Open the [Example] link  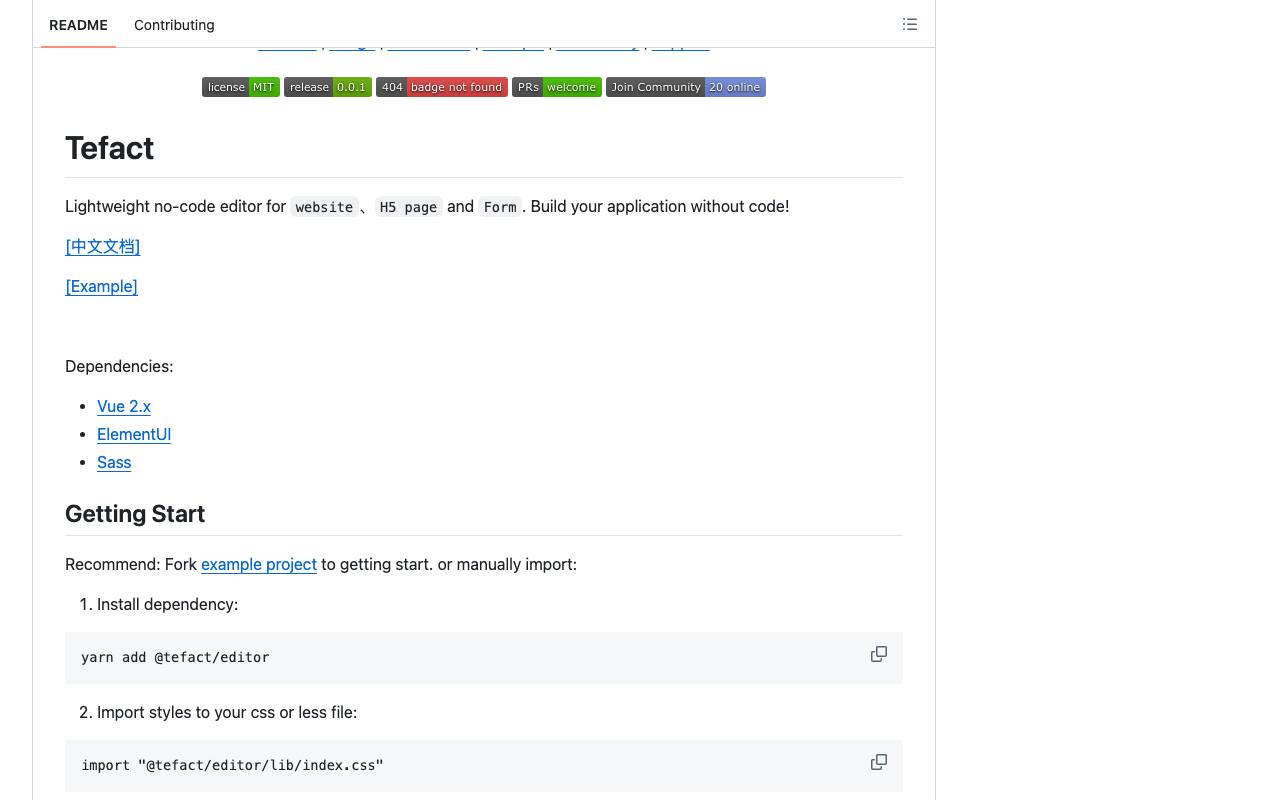101,286
